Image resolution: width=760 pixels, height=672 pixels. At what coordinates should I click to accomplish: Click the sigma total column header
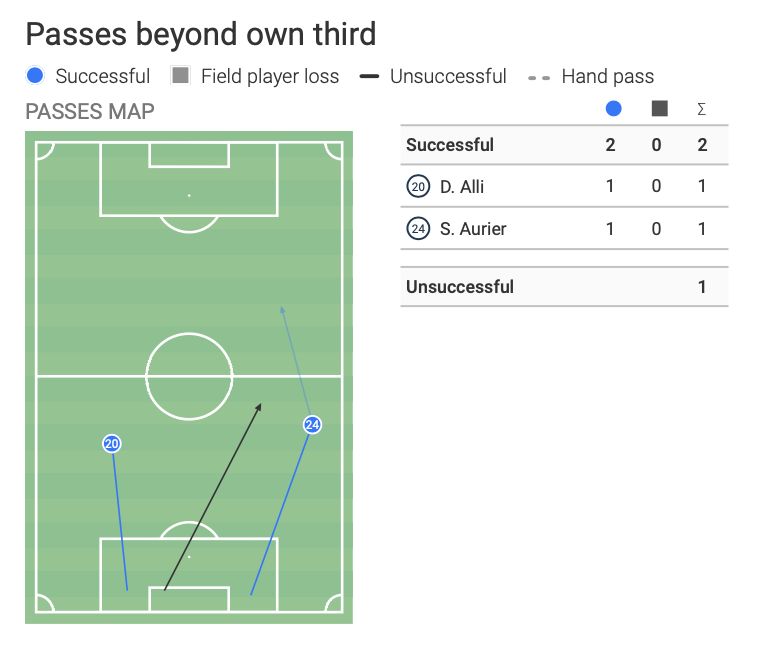tap(702, 109)
